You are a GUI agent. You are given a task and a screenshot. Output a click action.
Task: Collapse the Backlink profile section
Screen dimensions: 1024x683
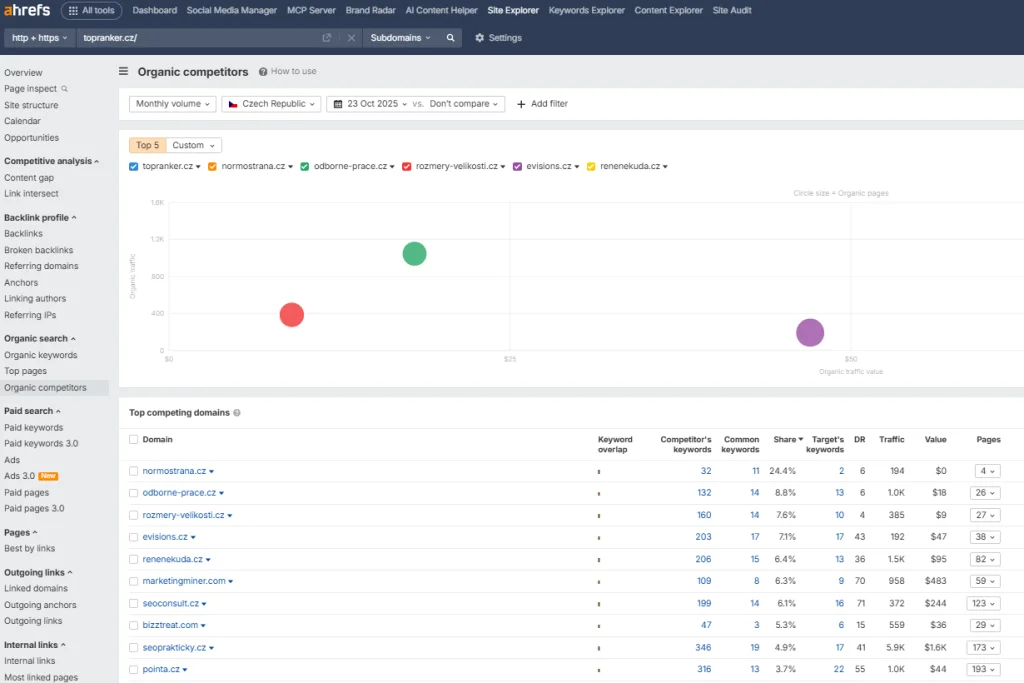click(40, 217)
